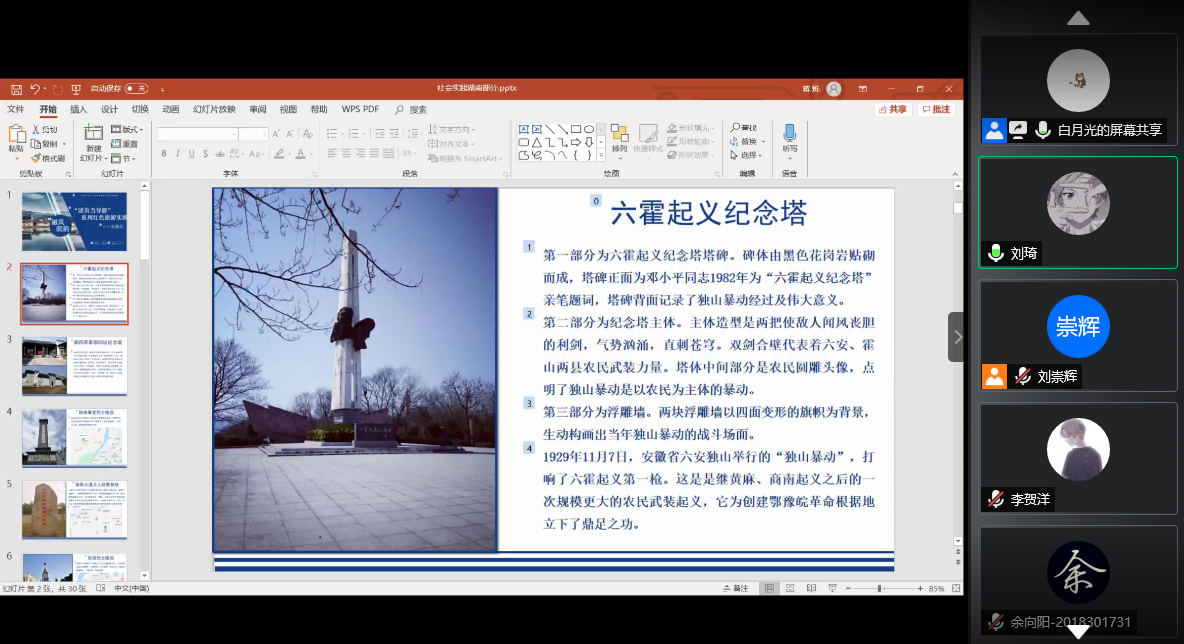Open the Insert (插入) ribbon tab
Image resolution: width=1184 pixels, height=644 pixels.
(78, 109)
